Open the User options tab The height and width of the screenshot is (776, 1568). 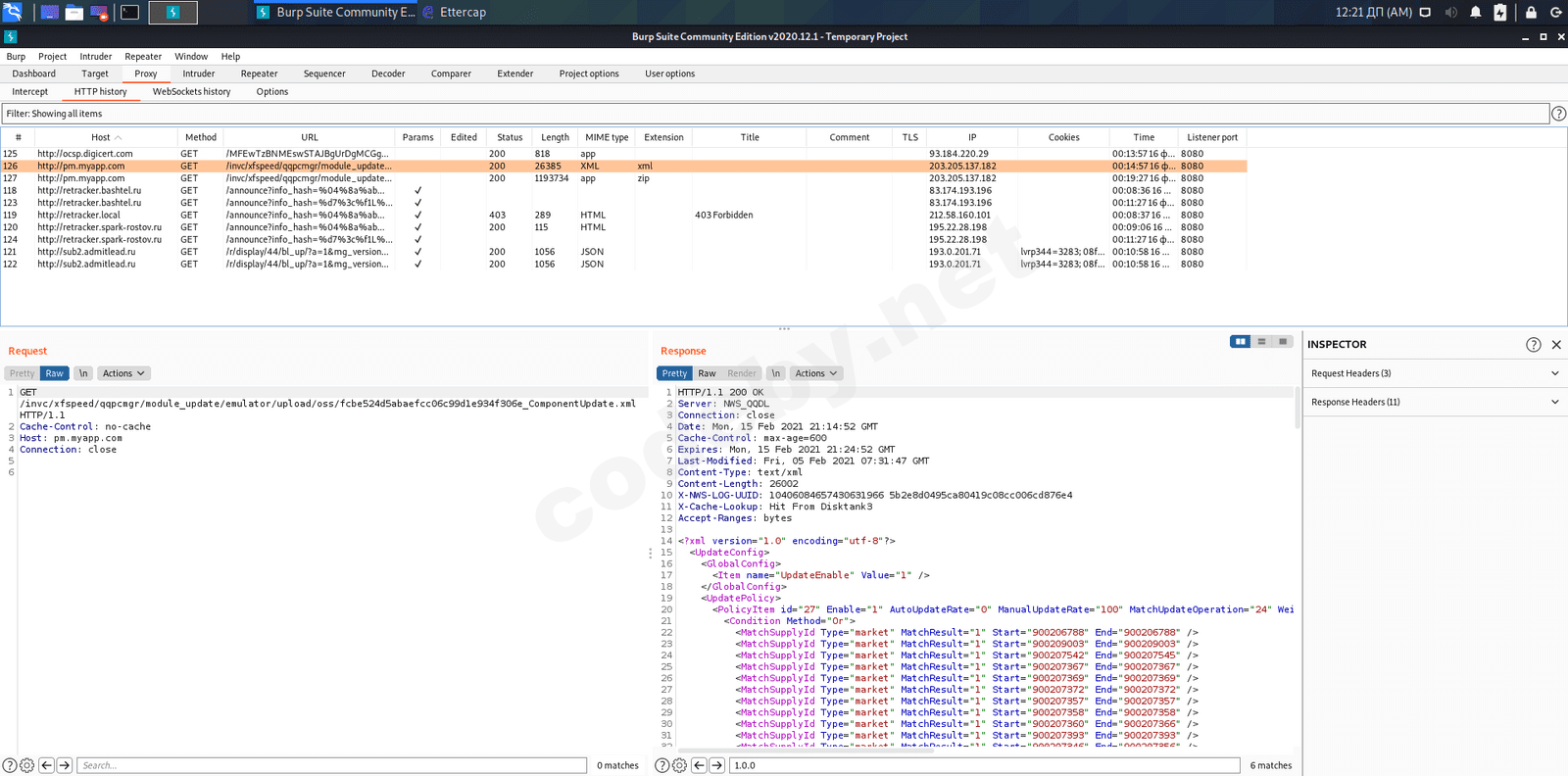coord(670,73)
